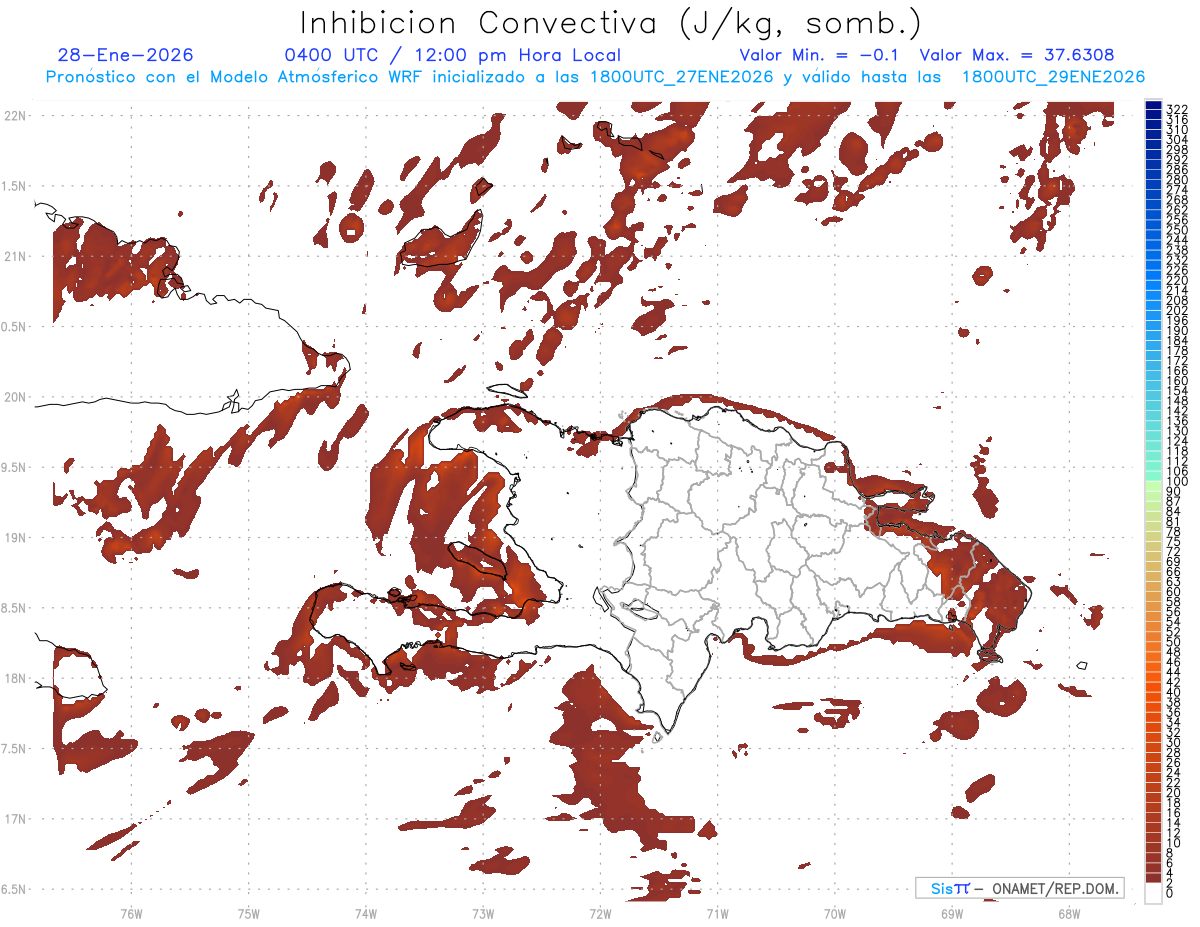Click the '70W' longitude label
This screenshot has height=927, width=1200.
pyautogui.click(x=835, y=913)
